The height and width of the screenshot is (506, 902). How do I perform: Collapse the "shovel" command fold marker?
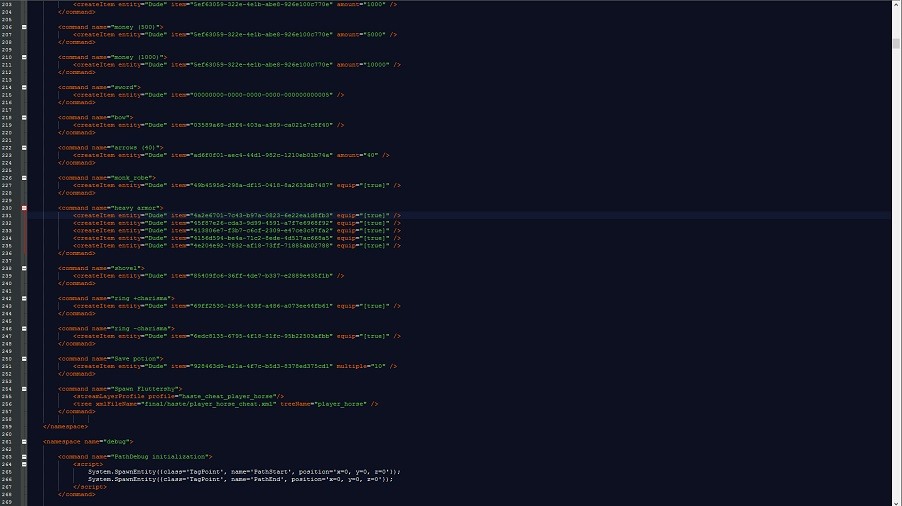click(x=24, y=268)
